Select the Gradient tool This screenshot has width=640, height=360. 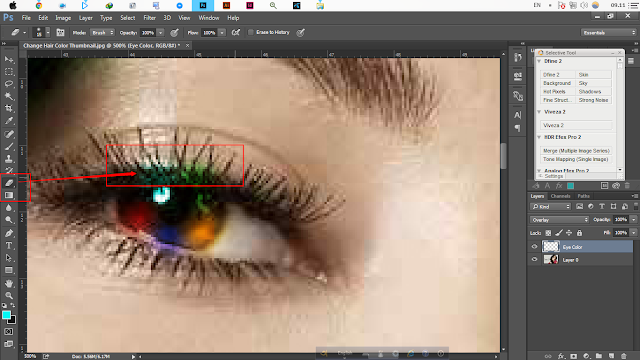tap(9, 195)
